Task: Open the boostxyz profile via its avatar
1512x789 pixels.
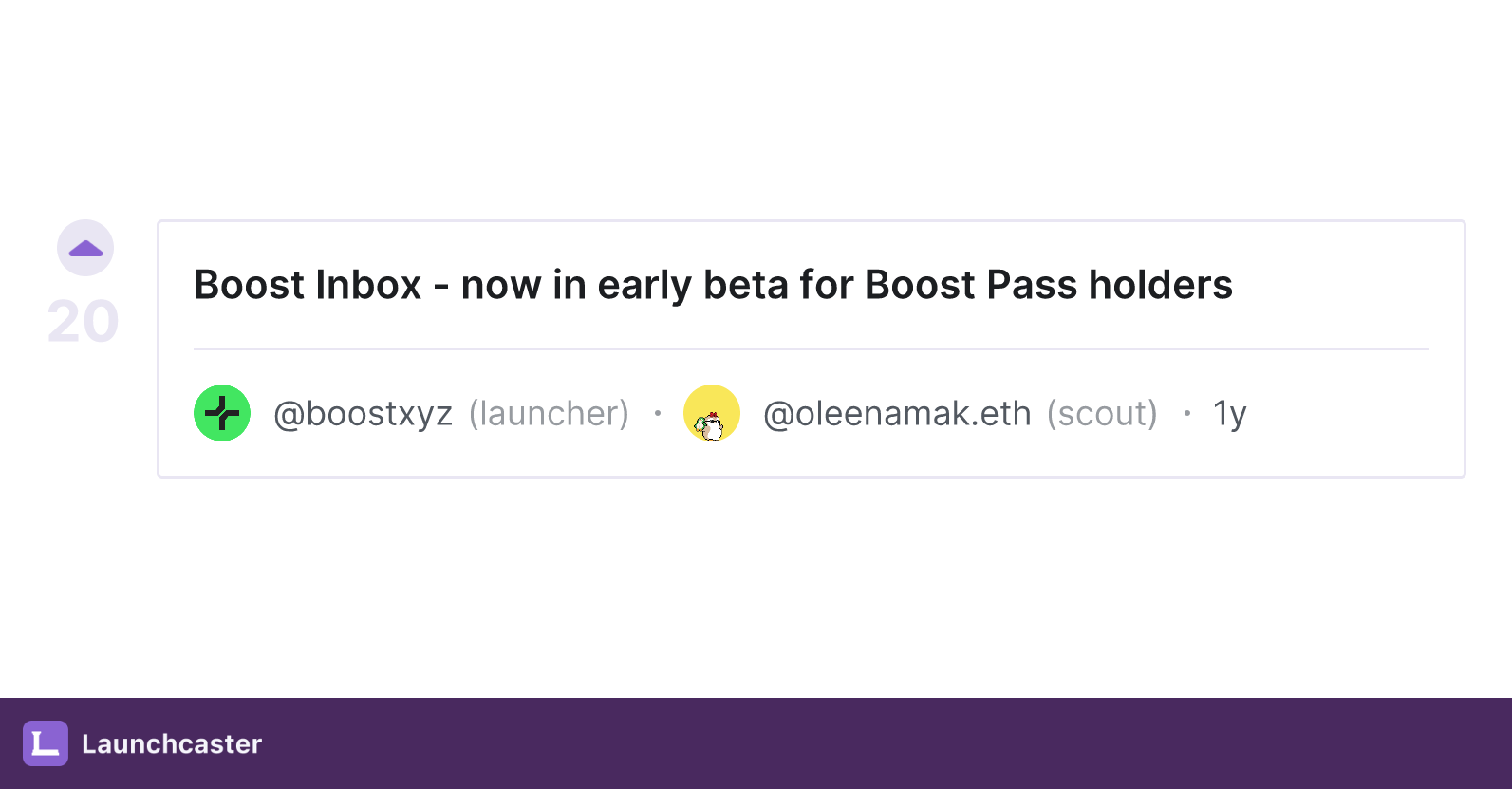Action: pyautogui.click(x=221, y=412)
